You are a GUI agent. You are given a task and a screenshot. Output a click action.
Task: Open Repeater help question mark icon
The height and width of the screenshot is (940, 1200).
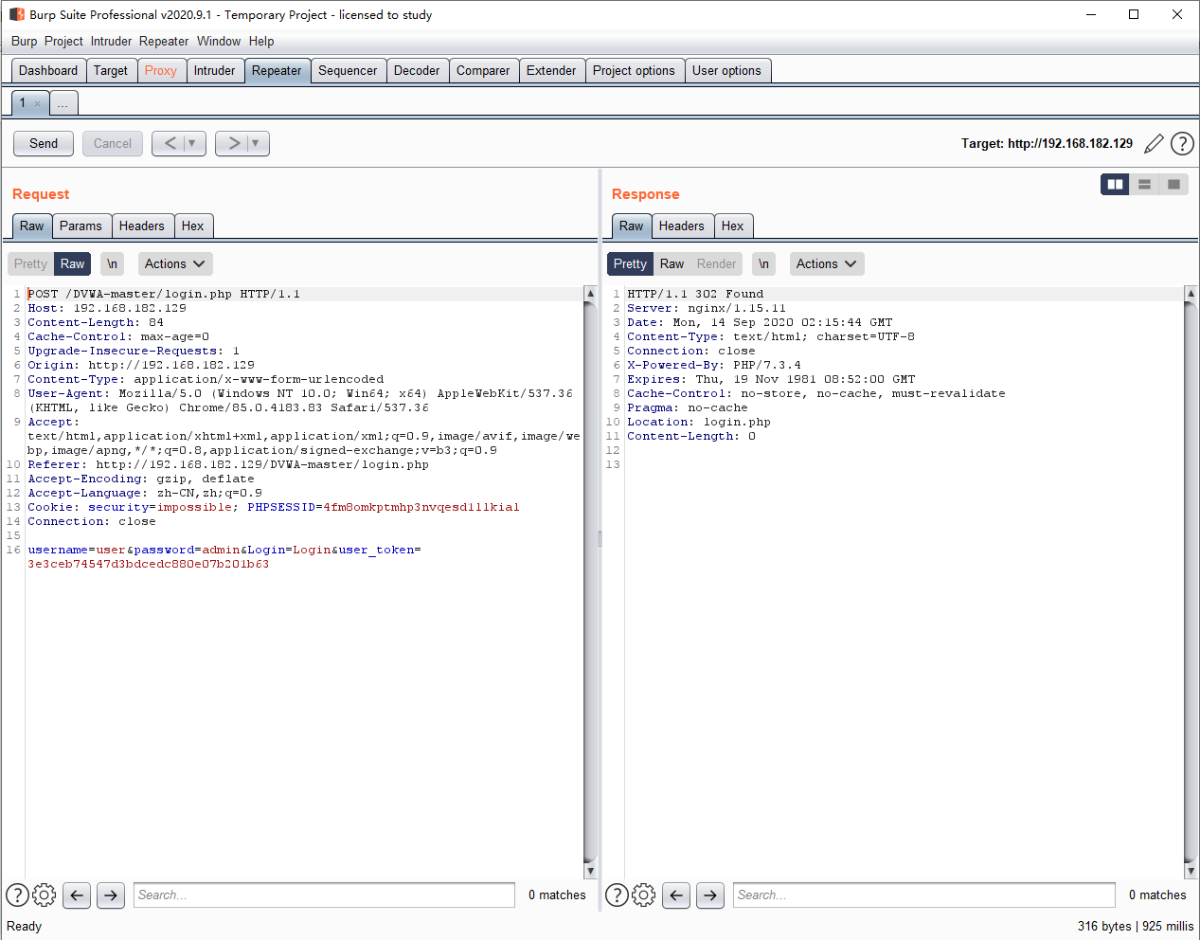coord(1182,144)
